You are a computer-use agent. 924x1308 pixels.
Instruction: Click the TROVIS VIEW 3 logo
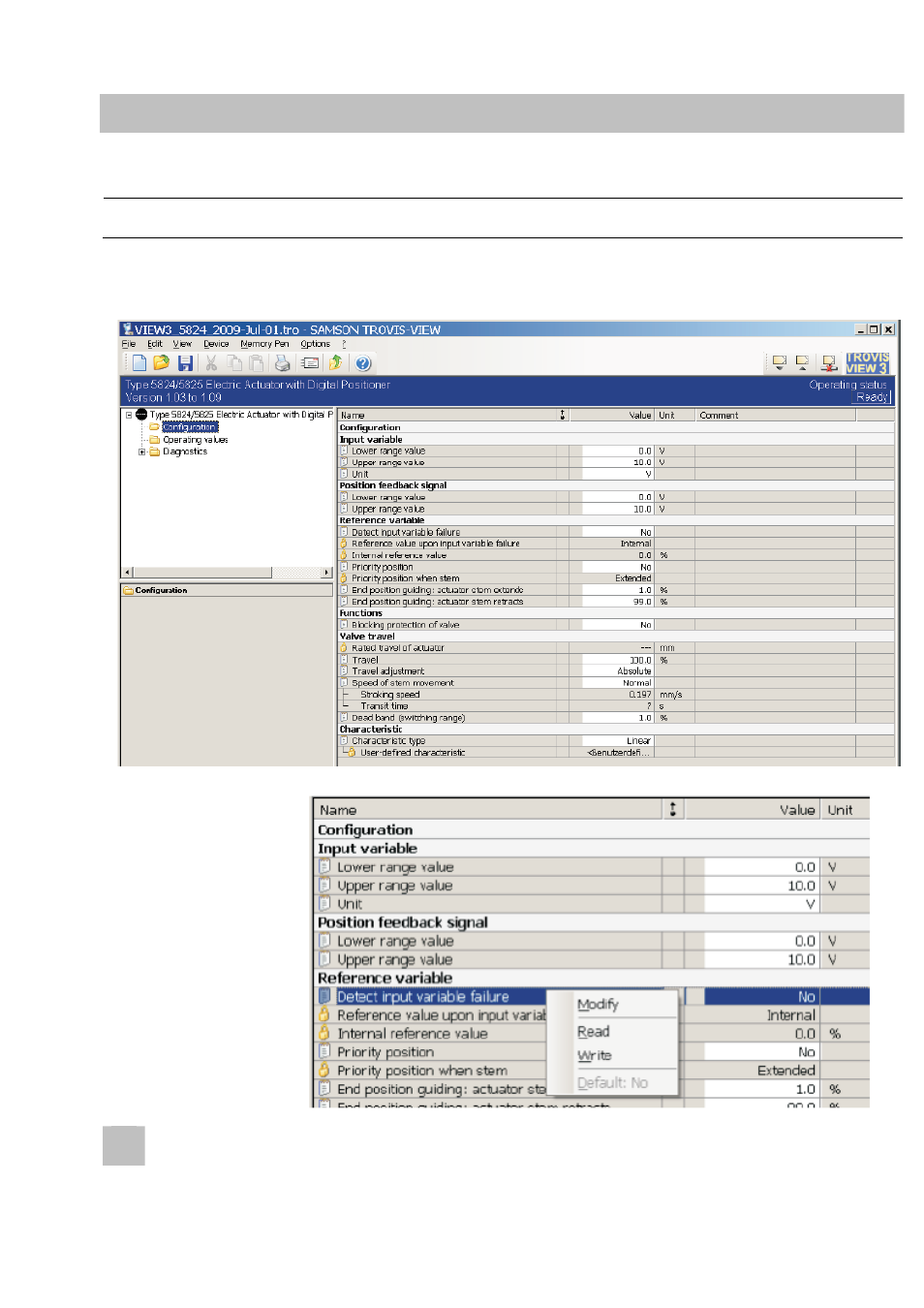868,363
